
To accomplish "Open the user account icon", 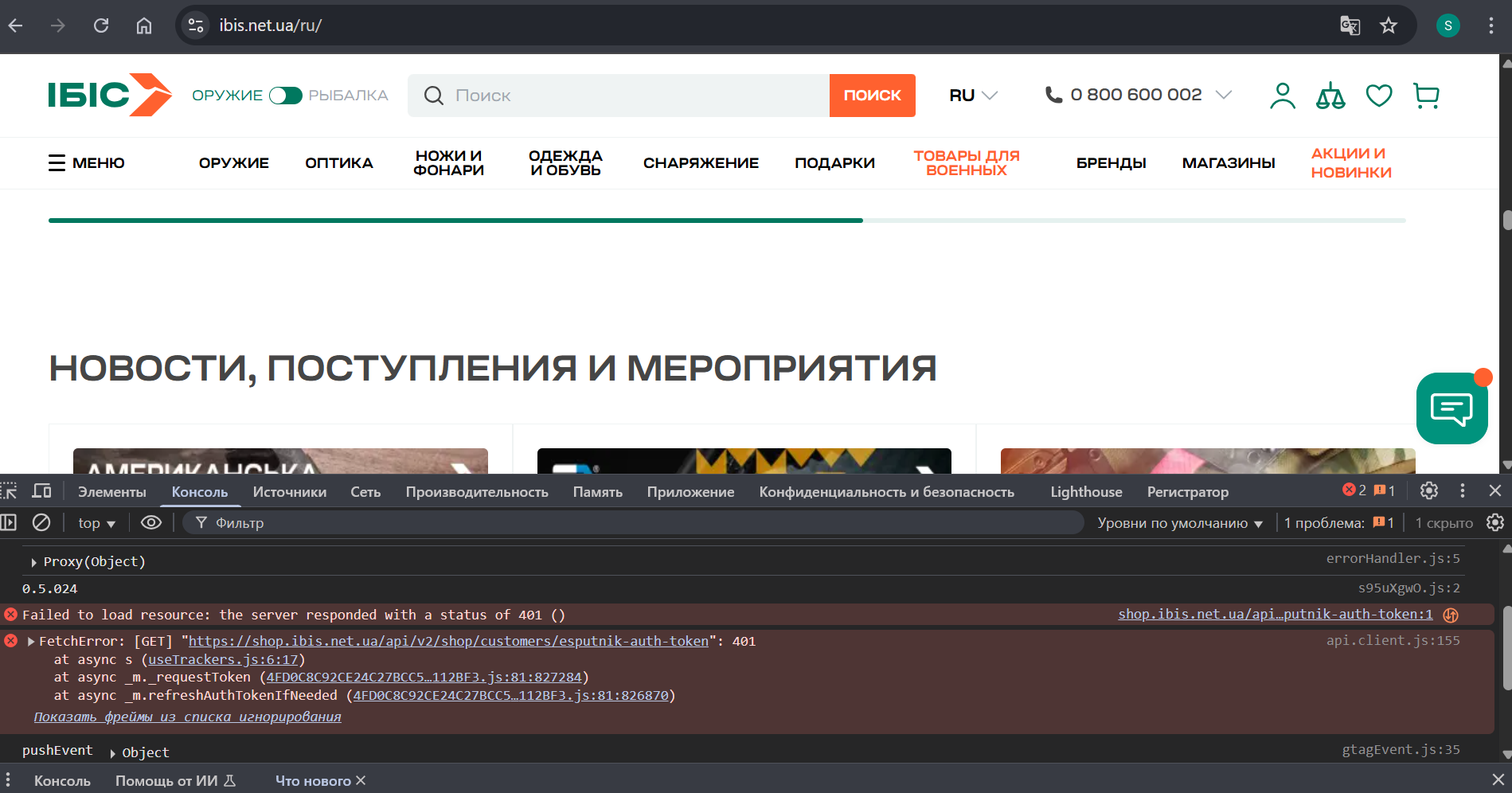I will [x=1282, y=96].
